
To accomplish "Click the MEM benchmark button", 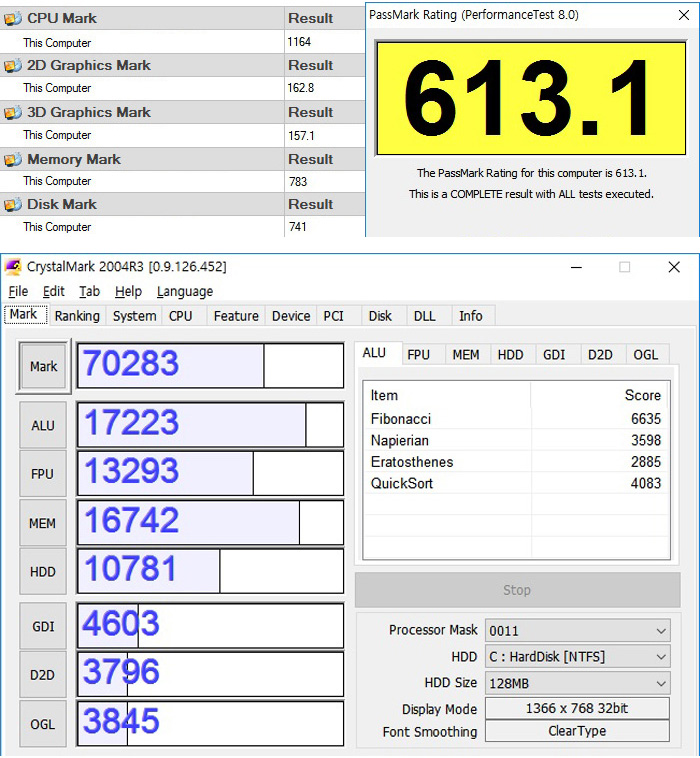I will pos(43,523).
